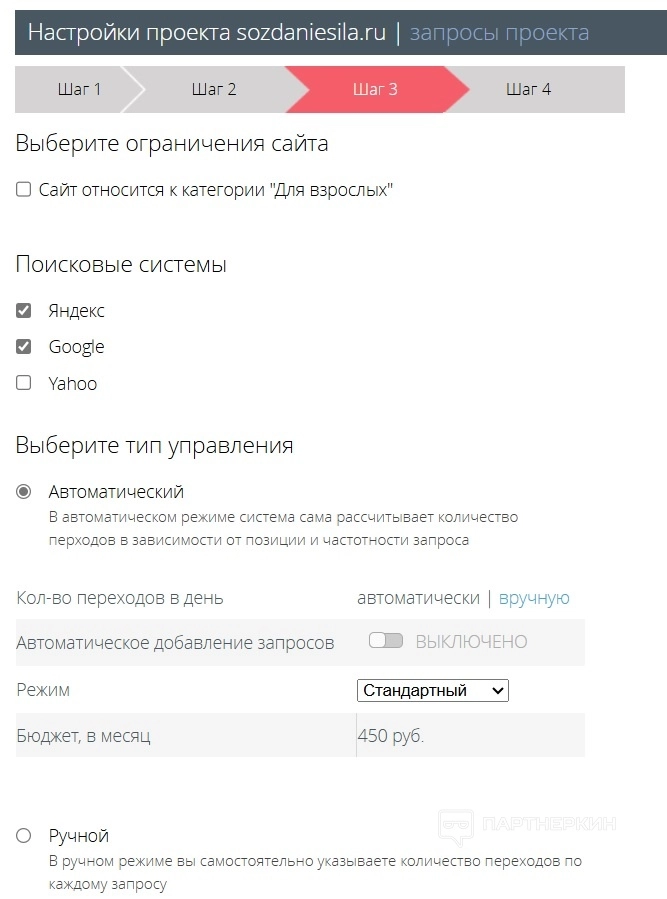The height and width of the screenshot is (899, 667).
Task: Click the Партнеркин watermark logo icon
Action: tap(457, 825)
